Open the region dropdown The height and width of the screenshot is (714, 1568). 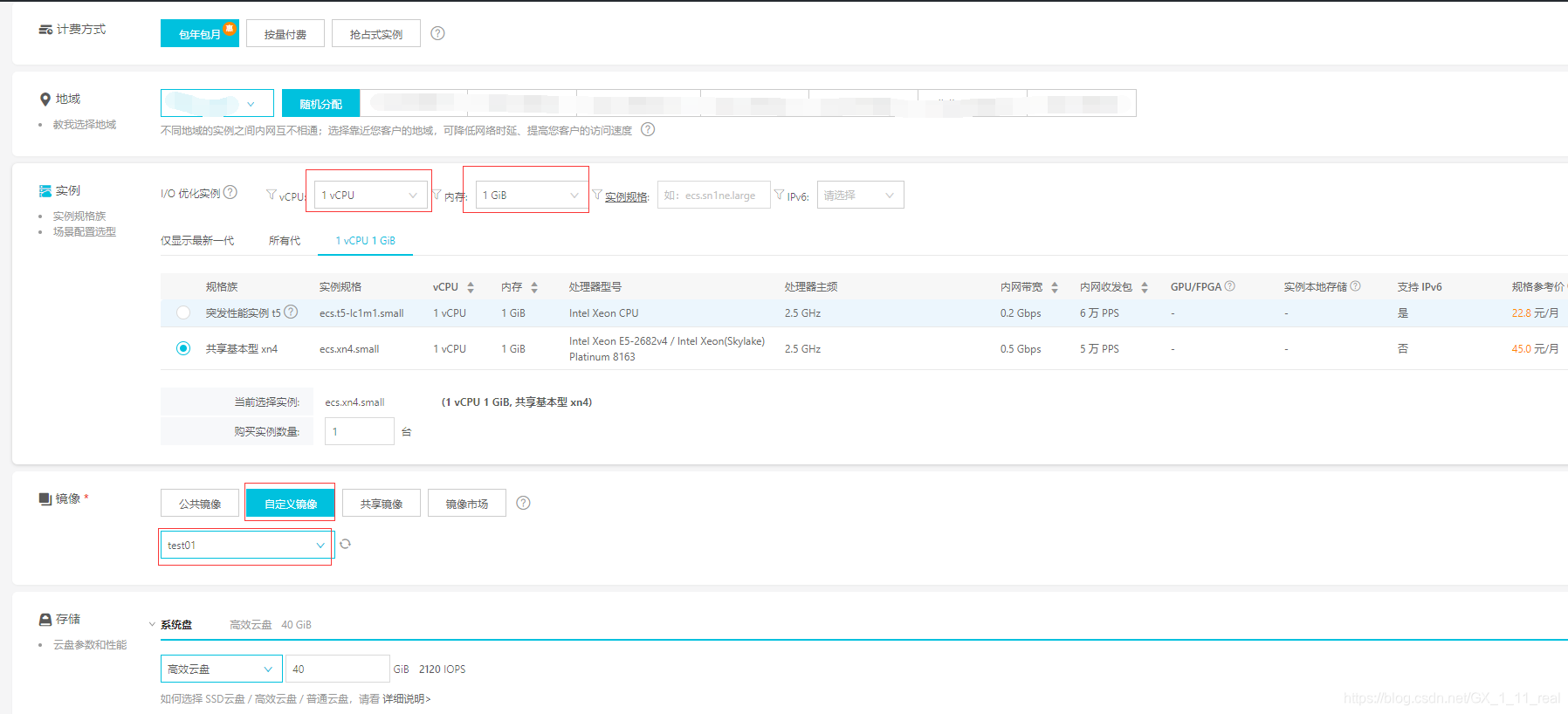click(217, 103)
